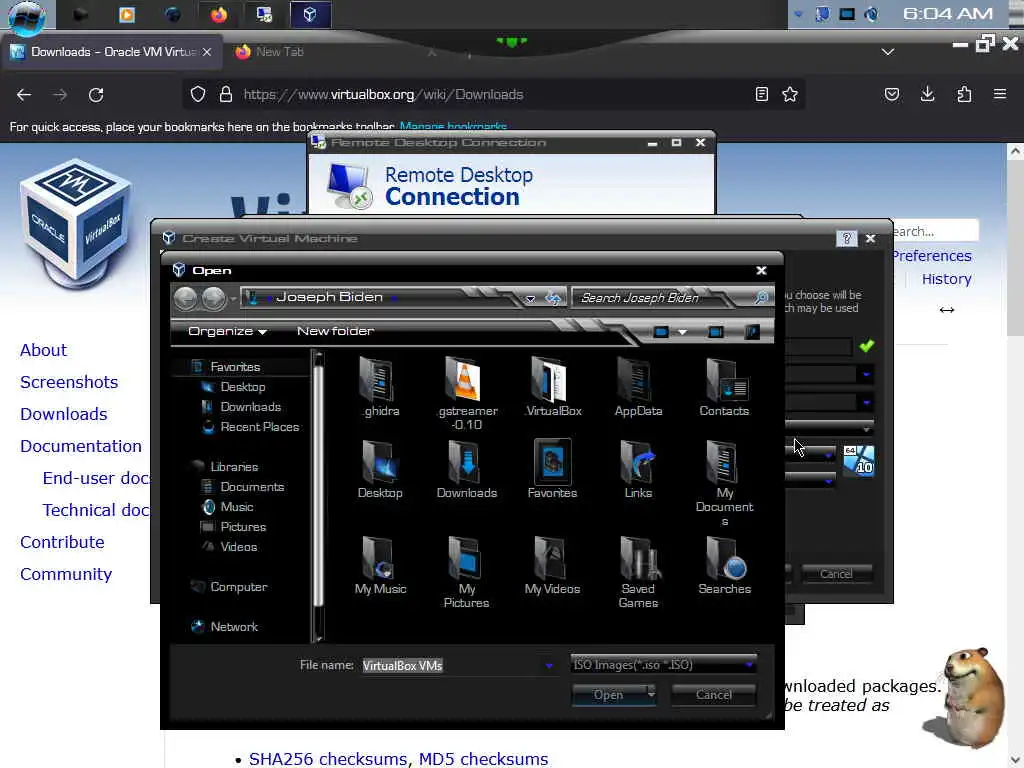Open Firefox extensions icon

[x=964, y=95]
